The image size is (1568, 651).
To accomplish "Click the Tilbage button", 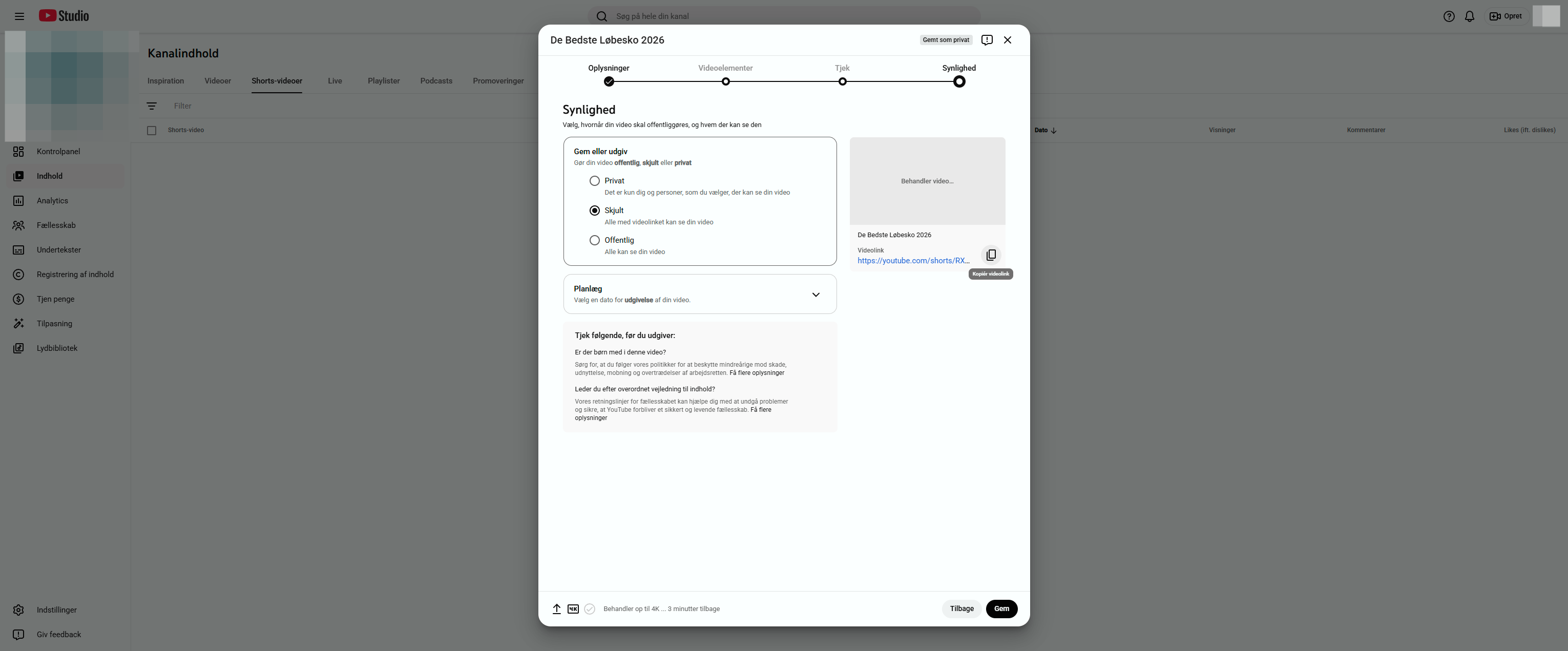I will [x=961, y=609].
